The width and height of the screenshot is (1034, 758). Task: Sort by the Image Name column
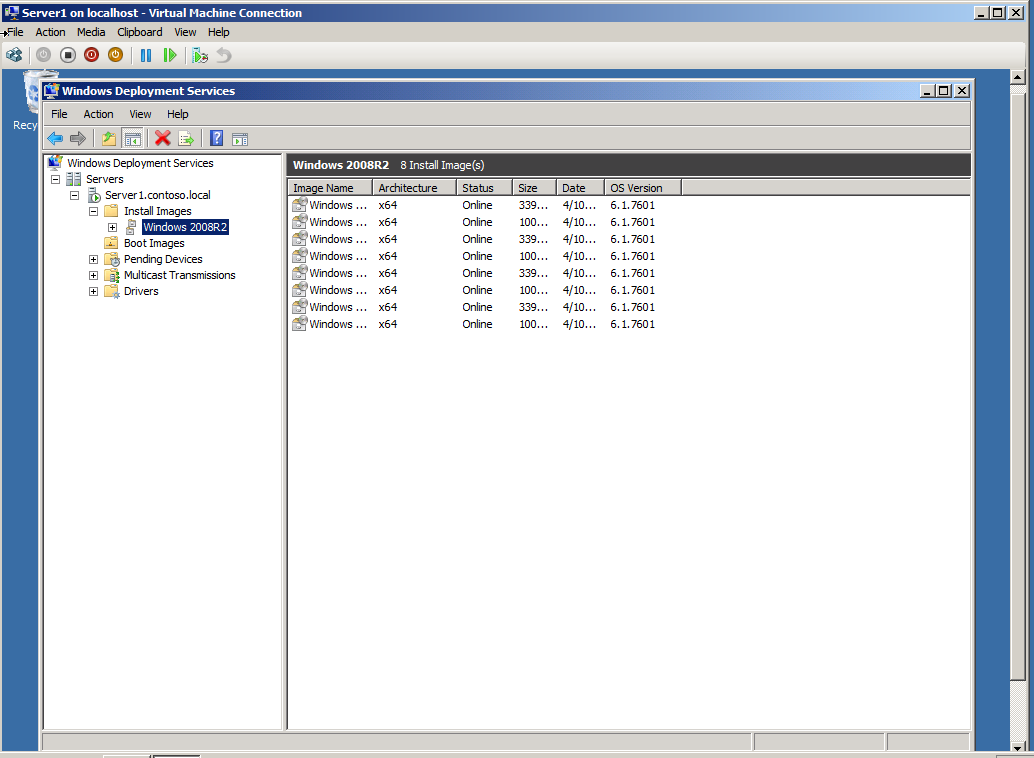[x=330, y=188]
